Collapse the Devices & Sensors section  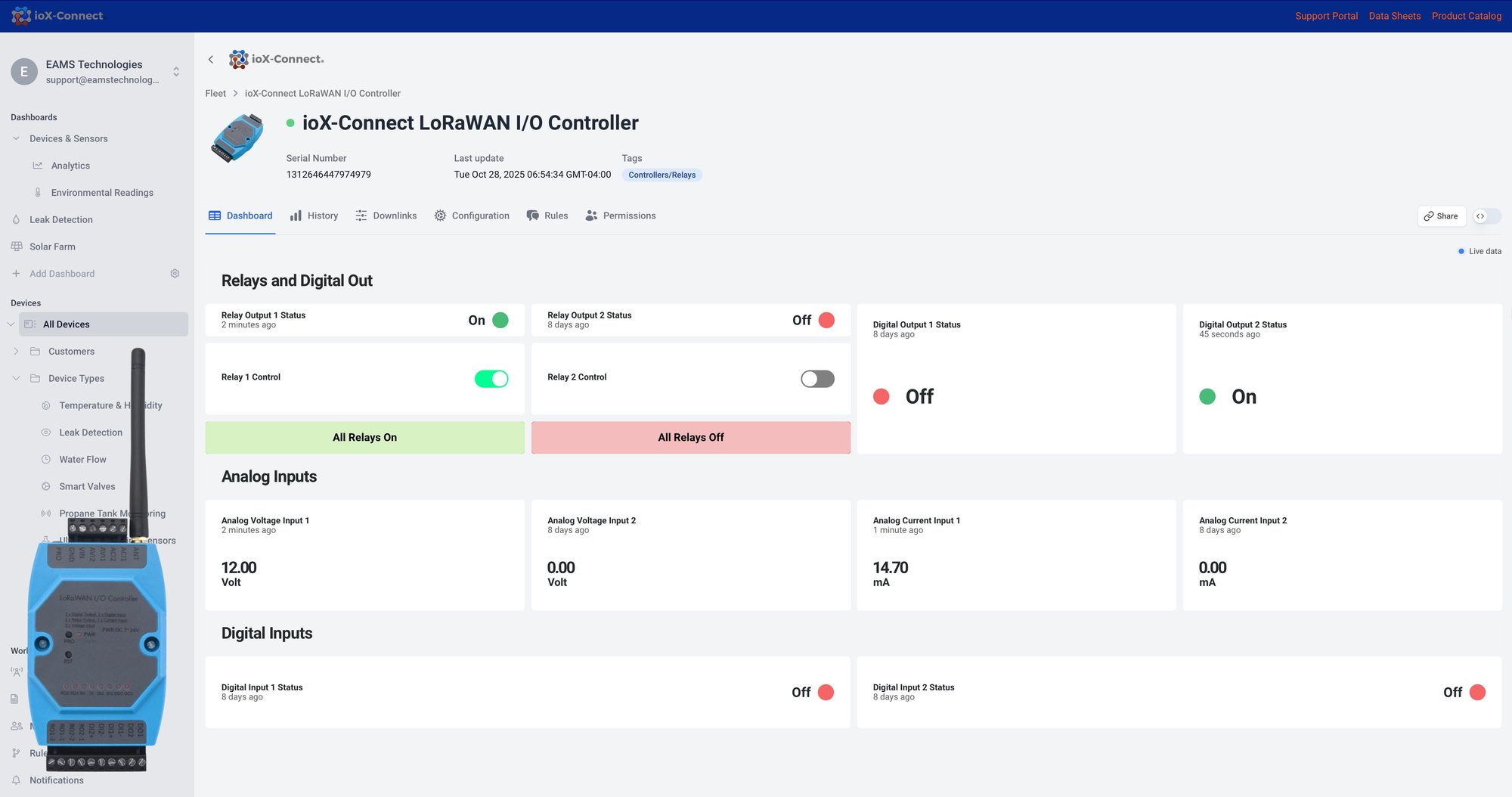15,138
